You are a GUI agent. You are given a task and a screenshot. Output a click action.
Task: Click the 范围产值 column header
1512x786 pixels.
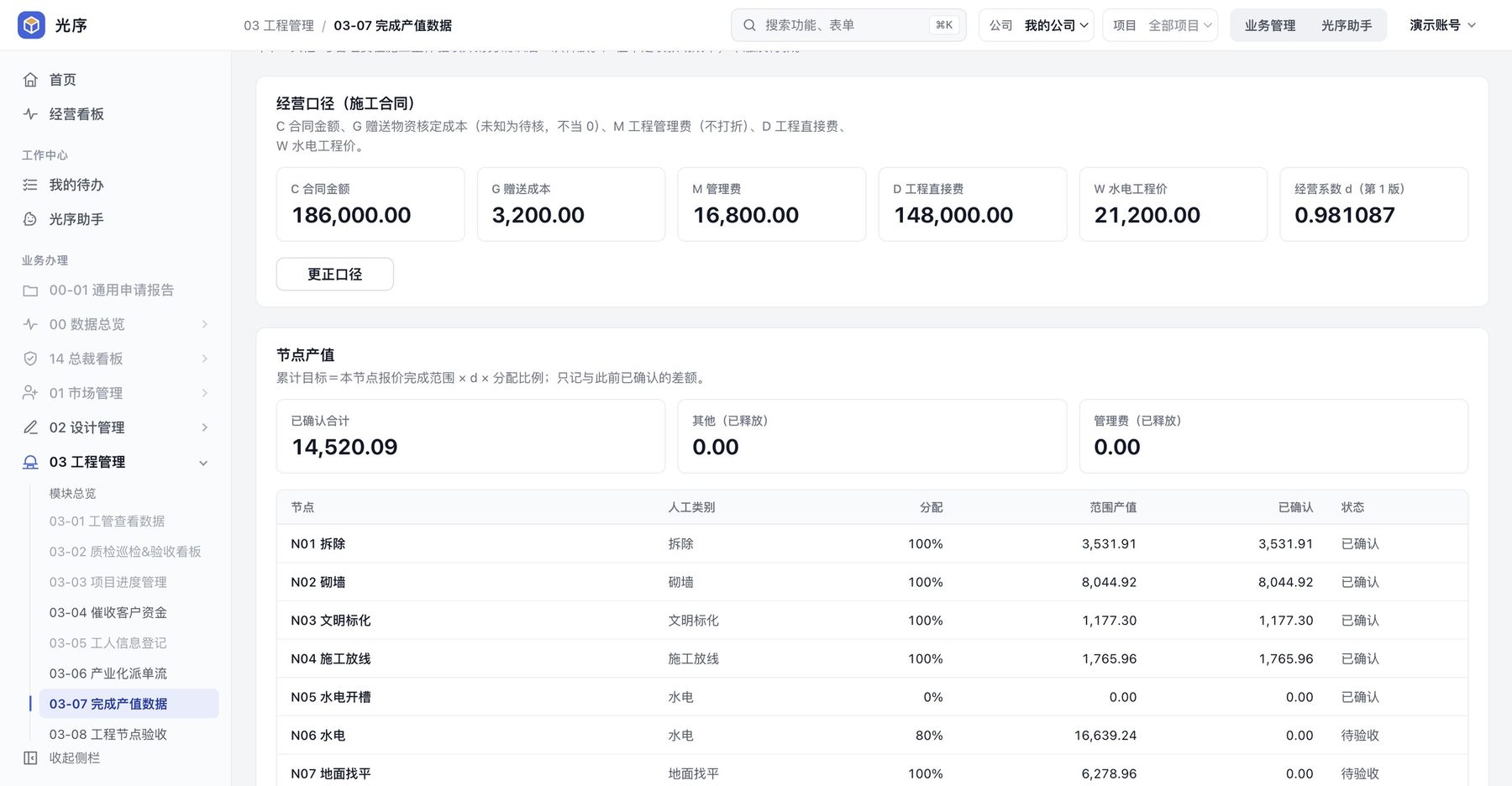click(1113, 507)
